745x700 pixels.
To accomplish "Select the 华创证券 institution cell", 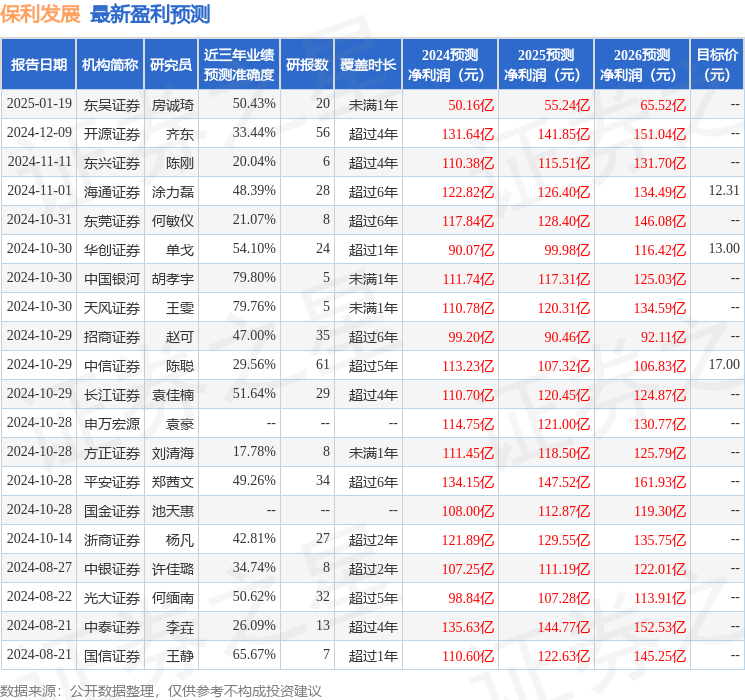I will coord(112,250).
